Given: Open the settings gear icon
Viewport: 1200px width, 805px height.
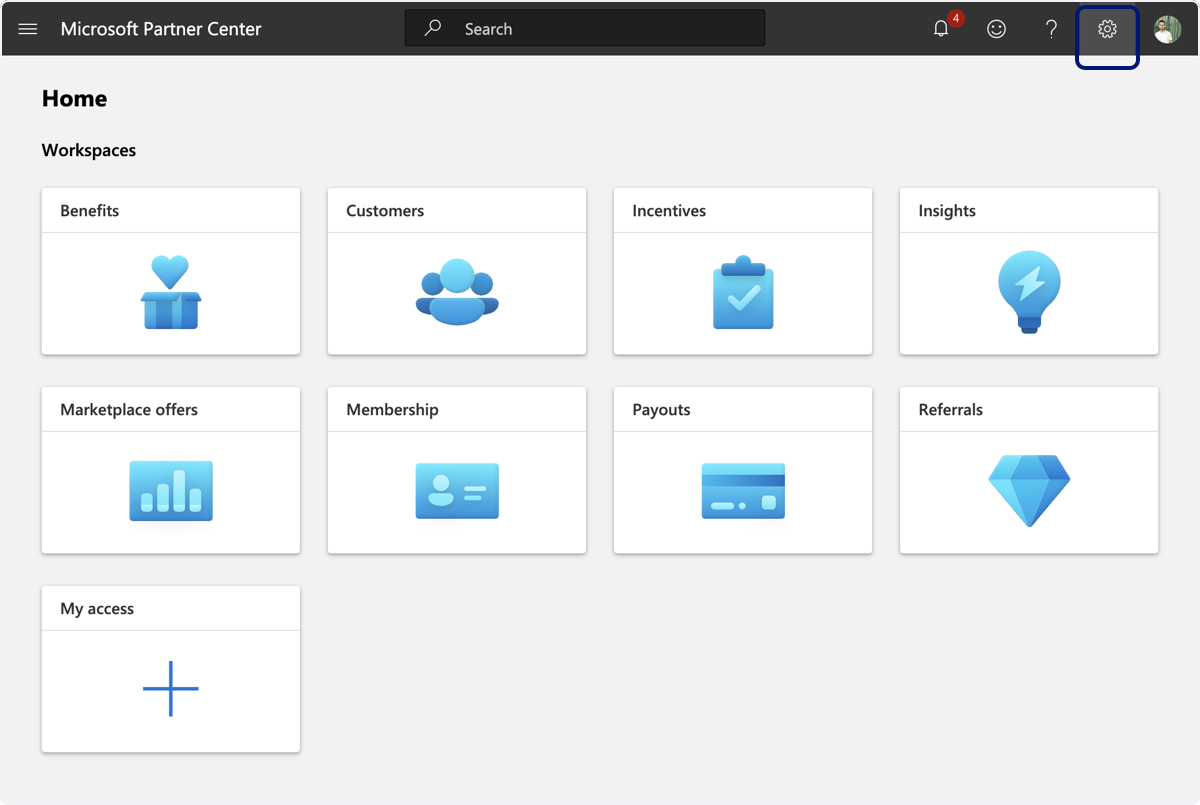Looking at the screenshot, I should pos(1107,29).
